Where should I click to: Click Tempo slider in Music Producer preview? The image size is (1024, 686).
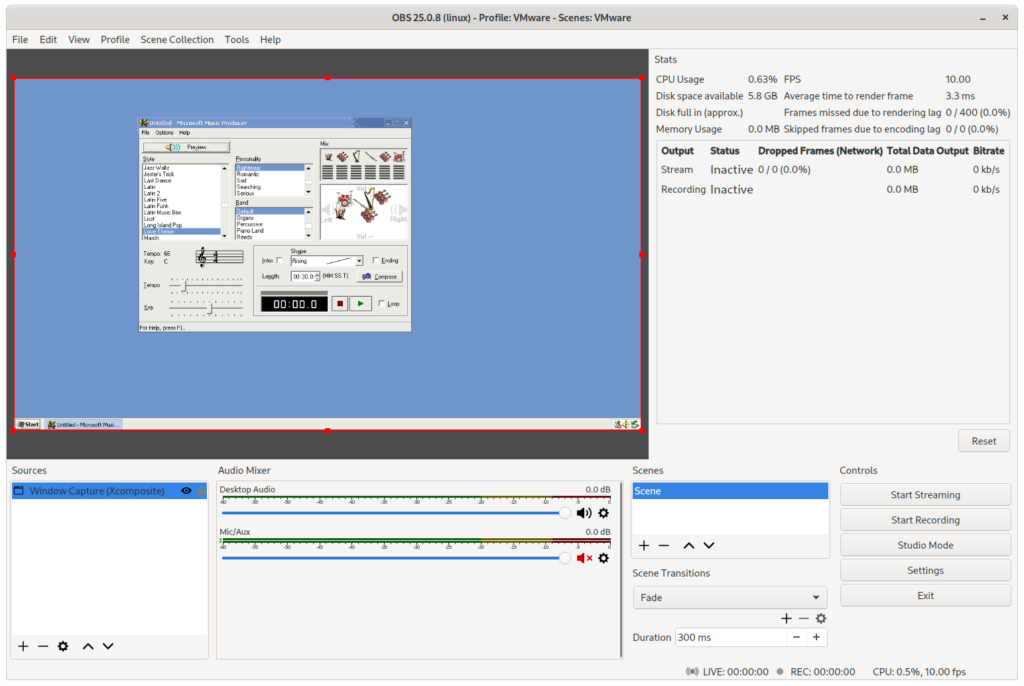pyautogui.click(x=206, y=286)
